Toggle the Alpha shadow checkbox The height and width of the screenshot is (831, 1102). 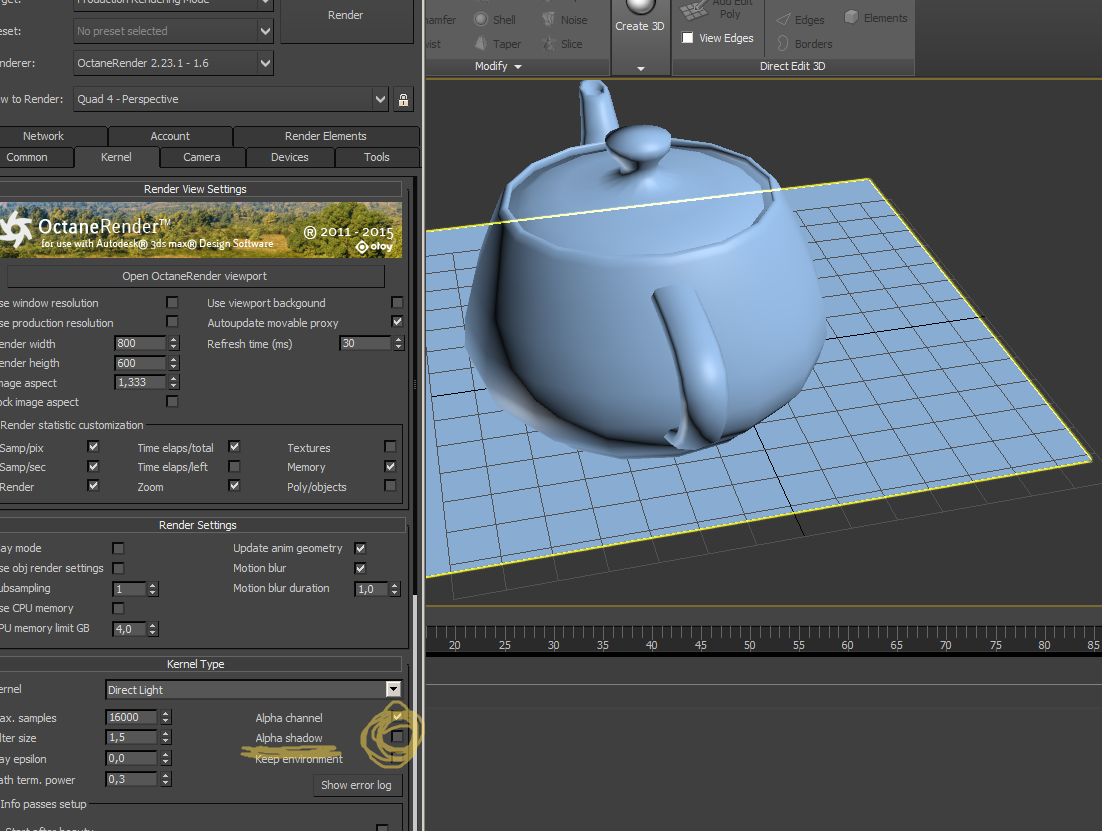coord(397,737)
